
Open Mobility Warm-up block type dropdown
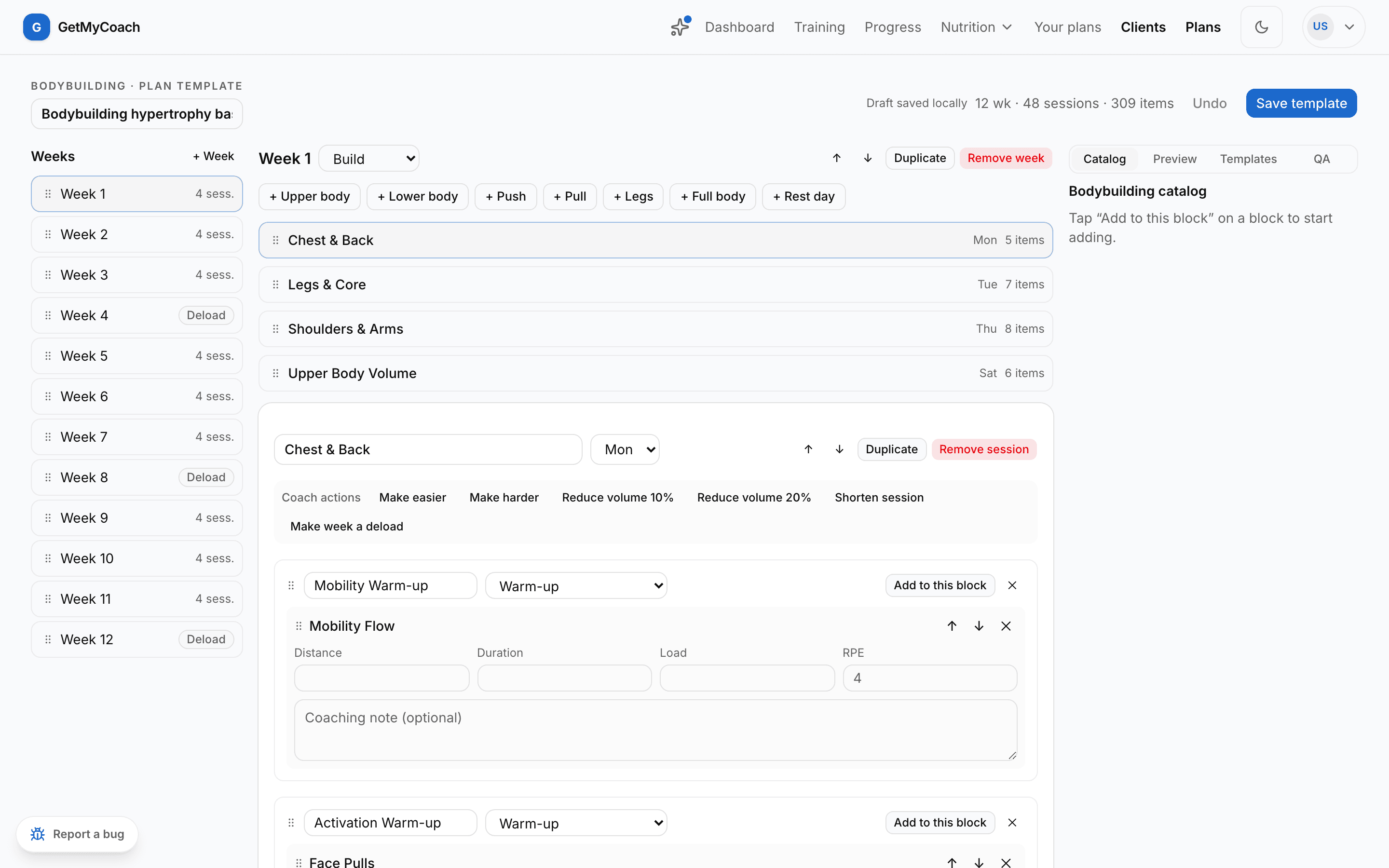pos(576,585)
